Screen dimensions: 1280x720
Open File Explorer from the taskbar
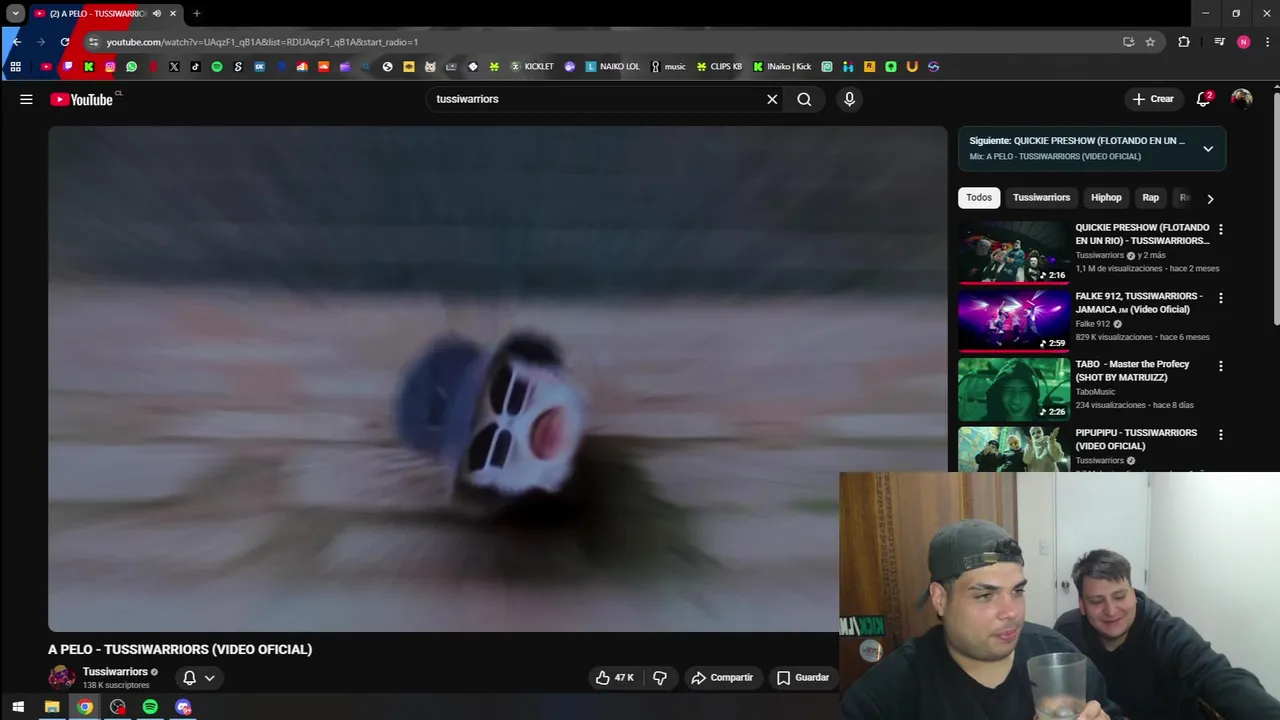click(52, 707)
